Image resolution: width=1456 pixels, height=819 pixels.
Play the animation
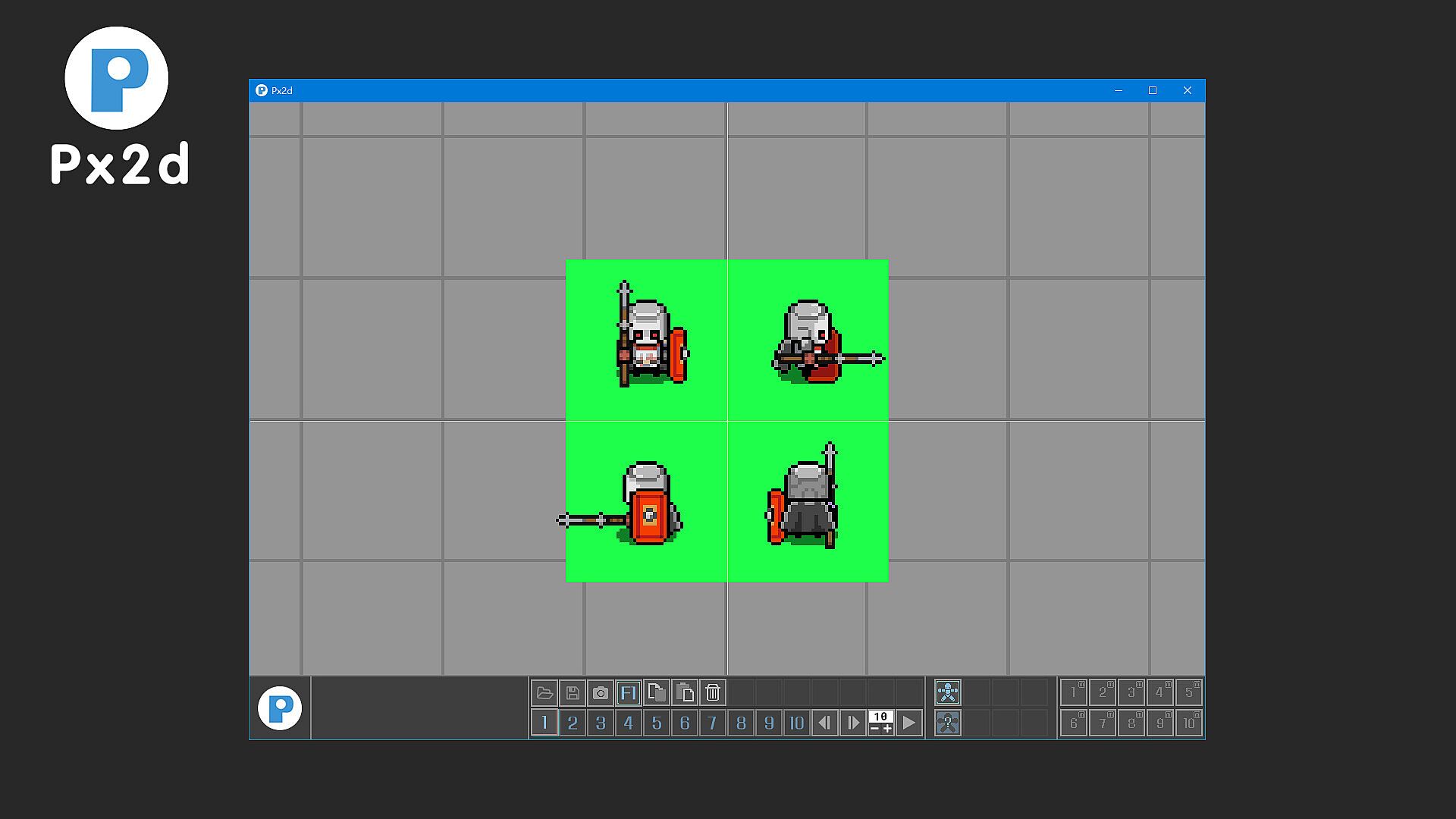point(909,723)
